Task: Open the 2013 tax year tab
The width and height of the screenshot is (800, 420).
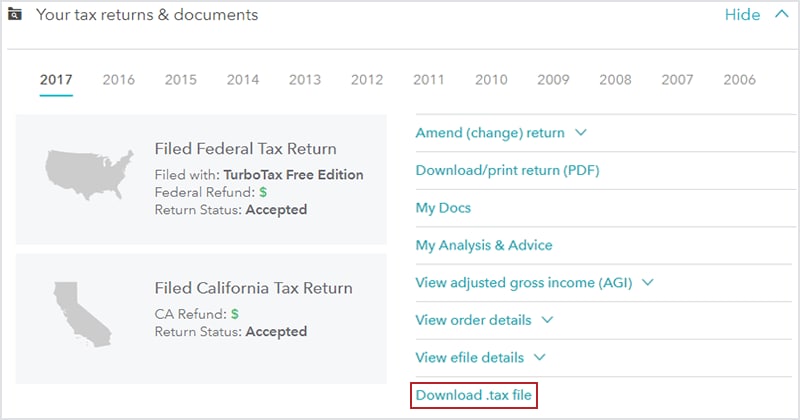Action: (x=305, y=80)
